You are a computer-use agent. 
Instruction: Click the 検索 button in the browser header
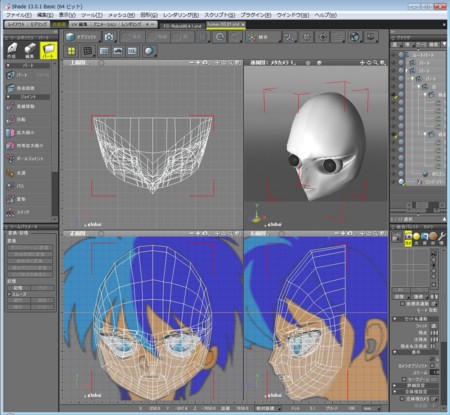(433, 44)
